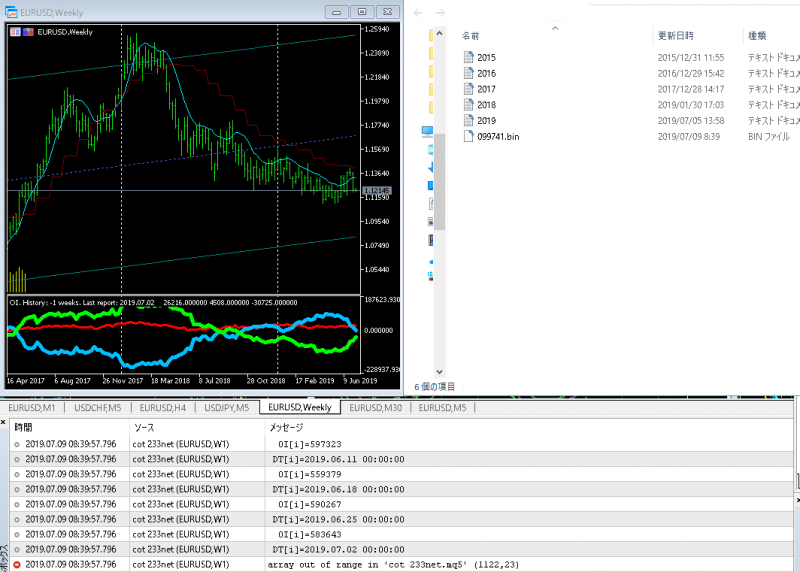Select log row DT[i]=2019.06.11
Viewport: 800px width, 572px height.
pyautogui.click(x=401, y=459)
